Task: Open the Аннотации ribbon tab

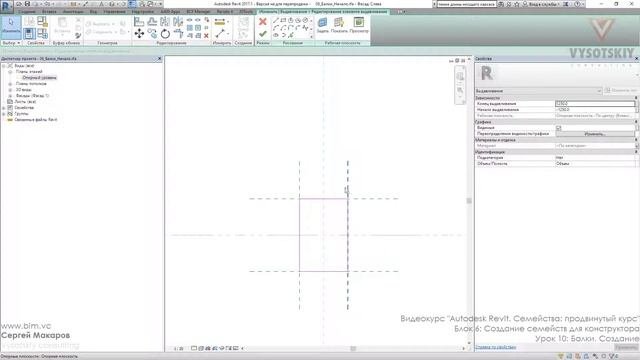Action: [73, 12]
